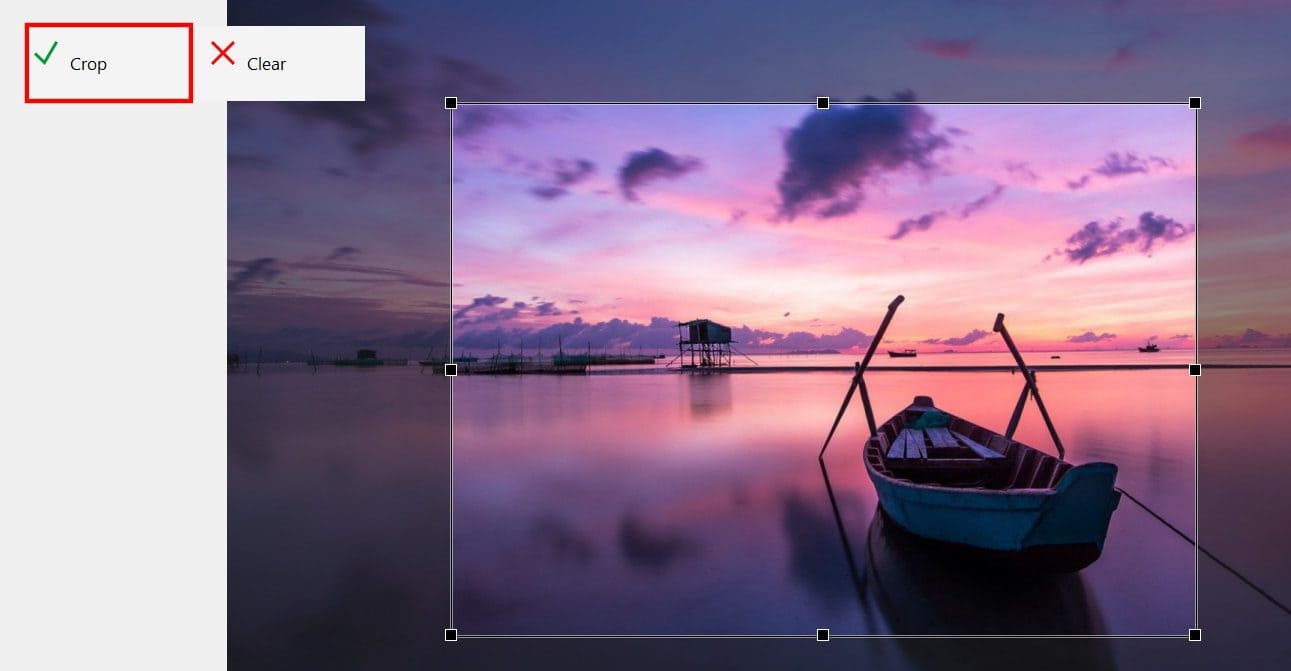
Task: Select the right-middle crop handle
Action: tap(1194, 370)
